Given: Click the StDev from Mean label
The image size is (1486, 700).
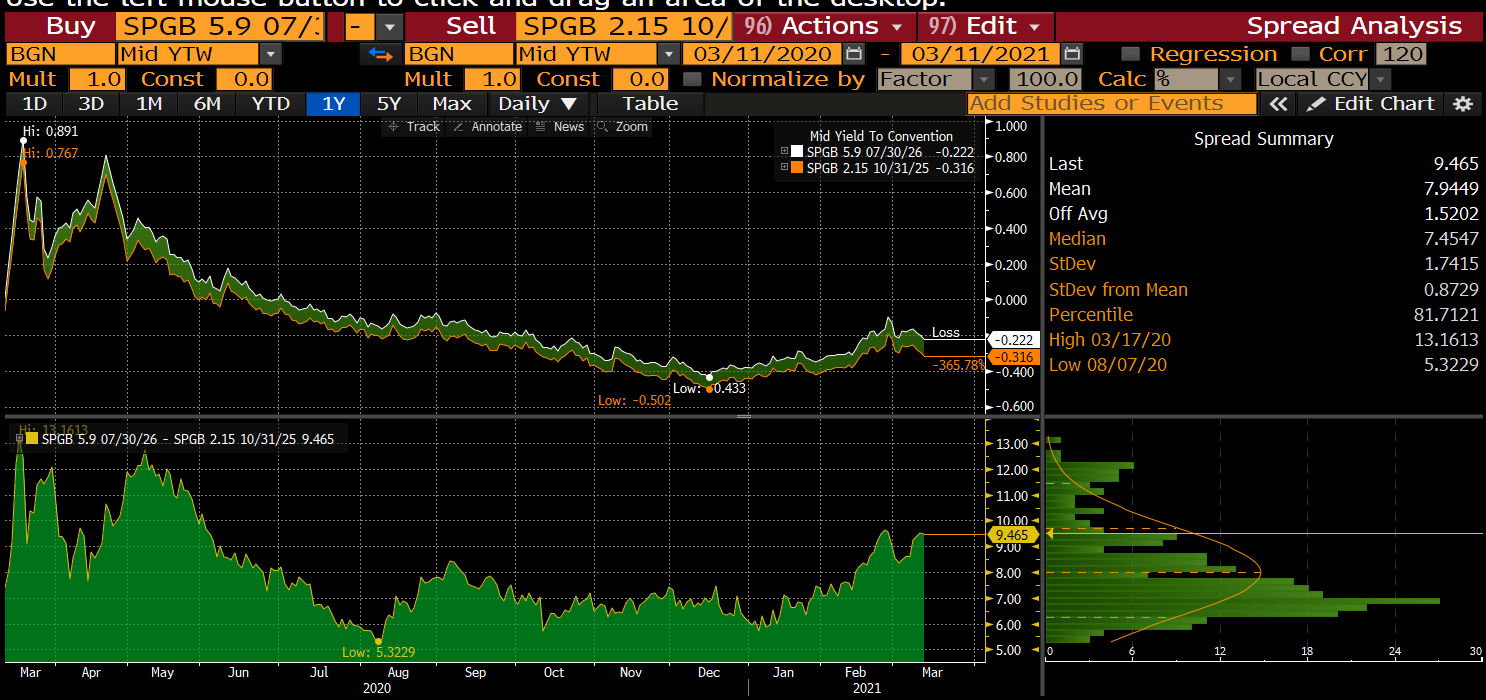Looking at the screenshot, I should pos(1118,290).
